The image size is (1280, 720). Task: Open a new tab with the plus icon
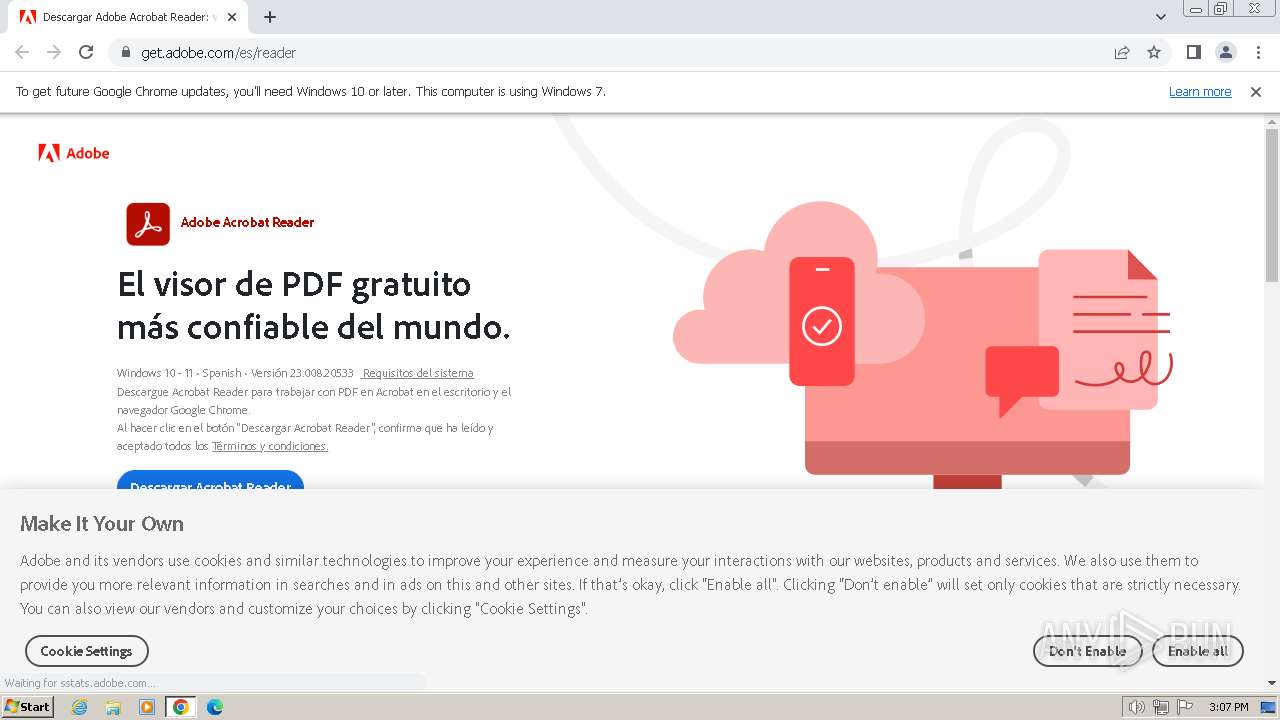pyautogui.click(x=270, y=17)
